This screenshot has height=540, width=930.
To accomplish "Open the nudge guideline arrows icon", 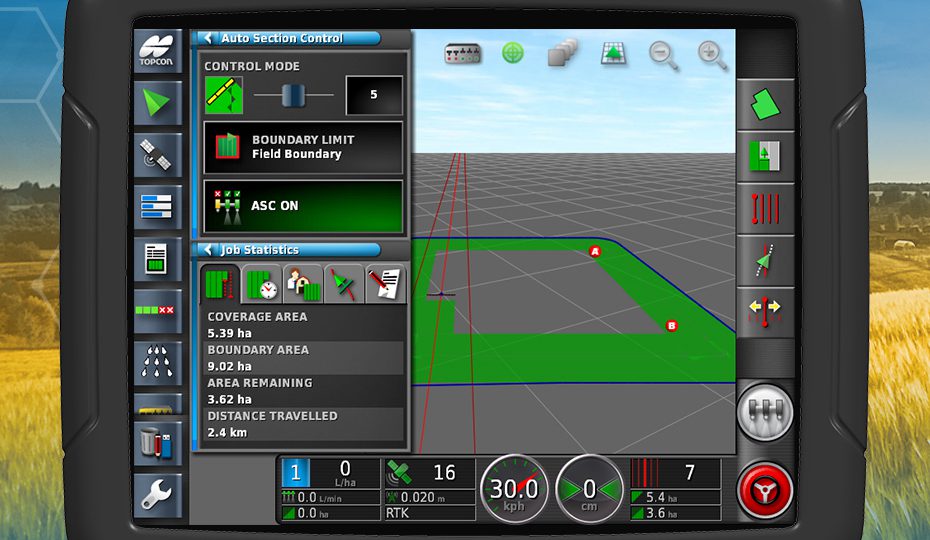I will [x=765, y=312].
